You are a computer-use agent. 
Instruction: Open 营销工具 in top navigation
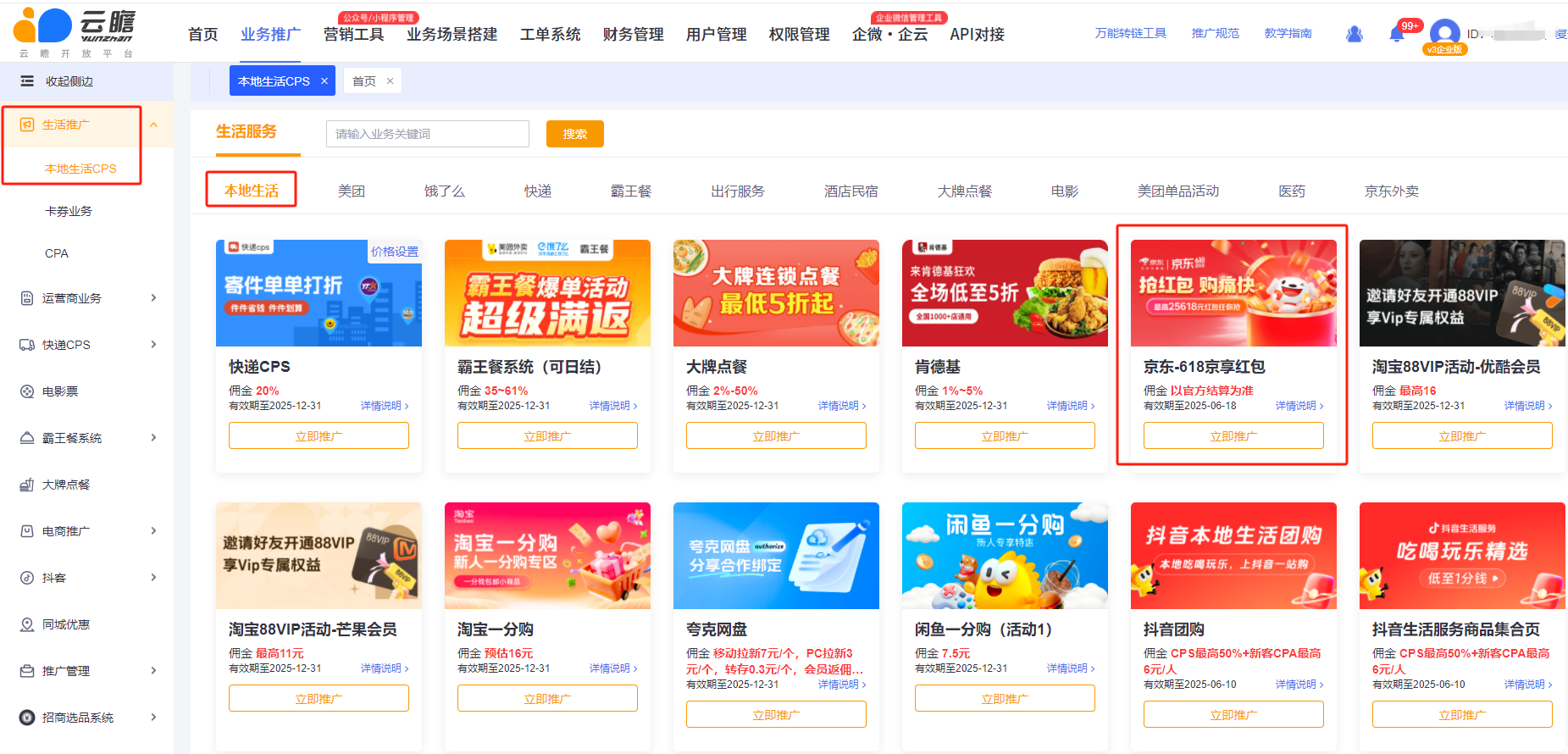(x=353, y=35)
